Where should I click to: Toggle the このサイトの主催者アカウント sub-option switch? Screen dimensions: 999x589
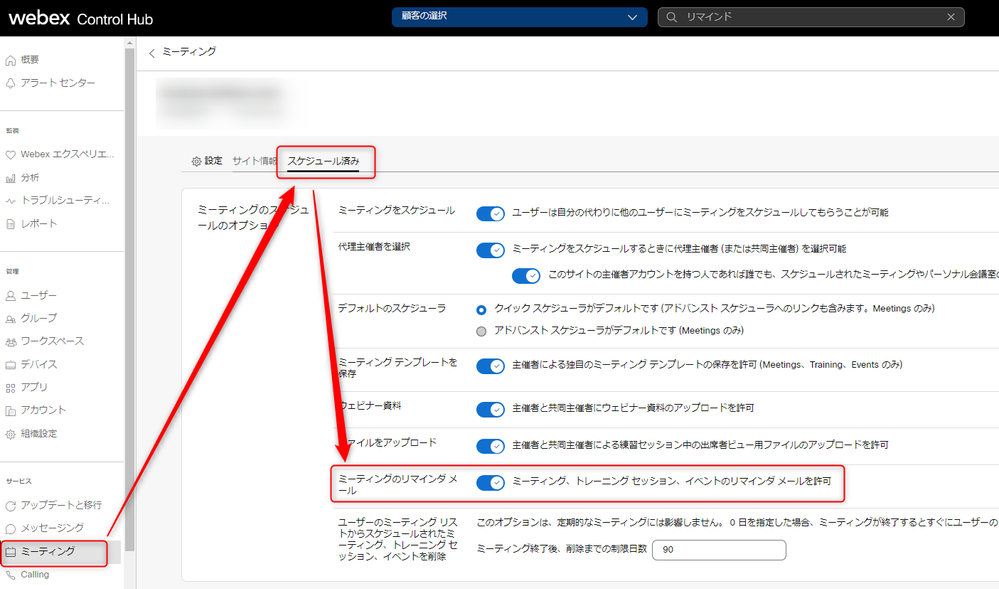(526, 275)
